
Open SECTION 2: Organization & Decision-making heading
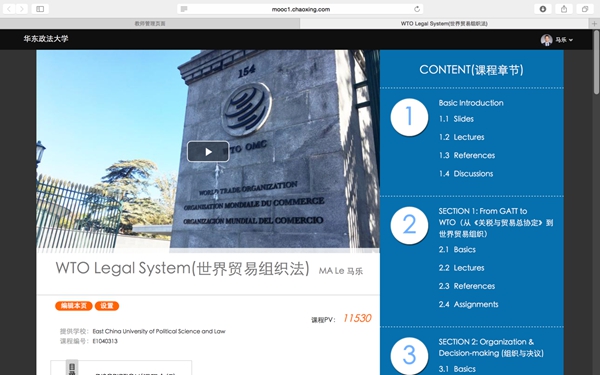[x=491, y=347]
